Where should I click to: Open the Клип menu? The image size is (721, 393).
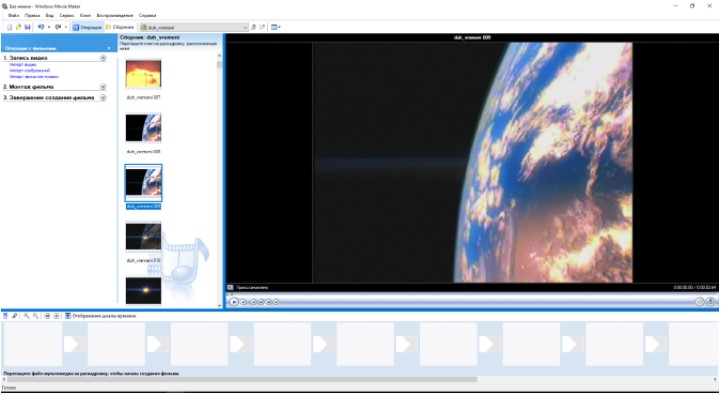click(x=86, y=15)
